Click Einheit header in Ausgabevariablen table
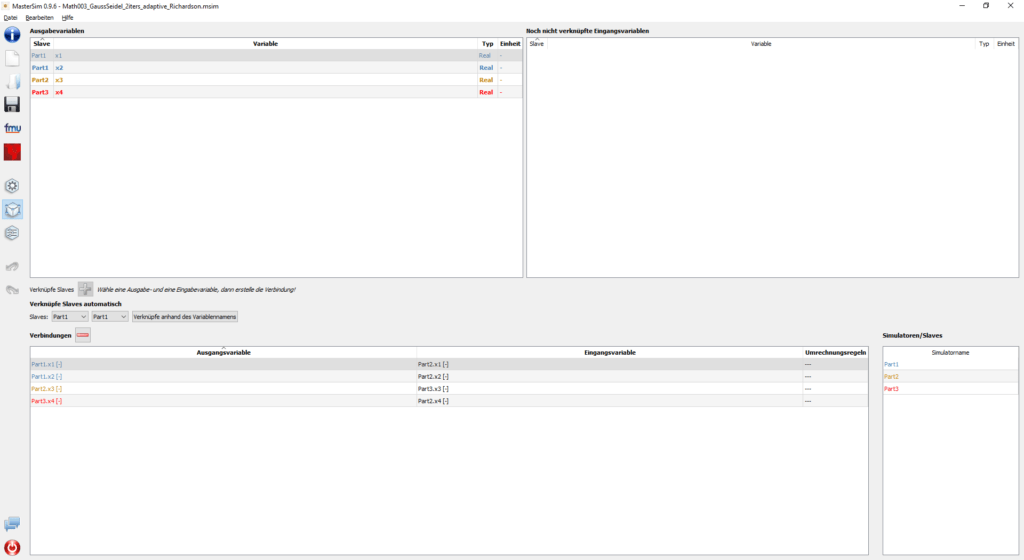 [510, 44]
